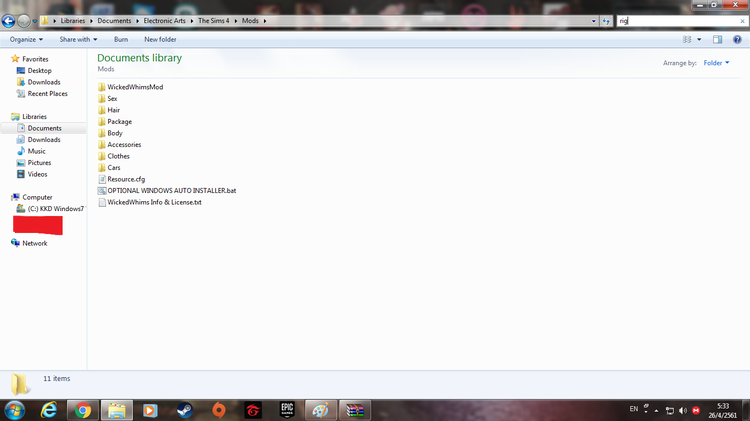750x421 pixels.
Task: Select Network in the navigation pane
Action: pos(34,243)
